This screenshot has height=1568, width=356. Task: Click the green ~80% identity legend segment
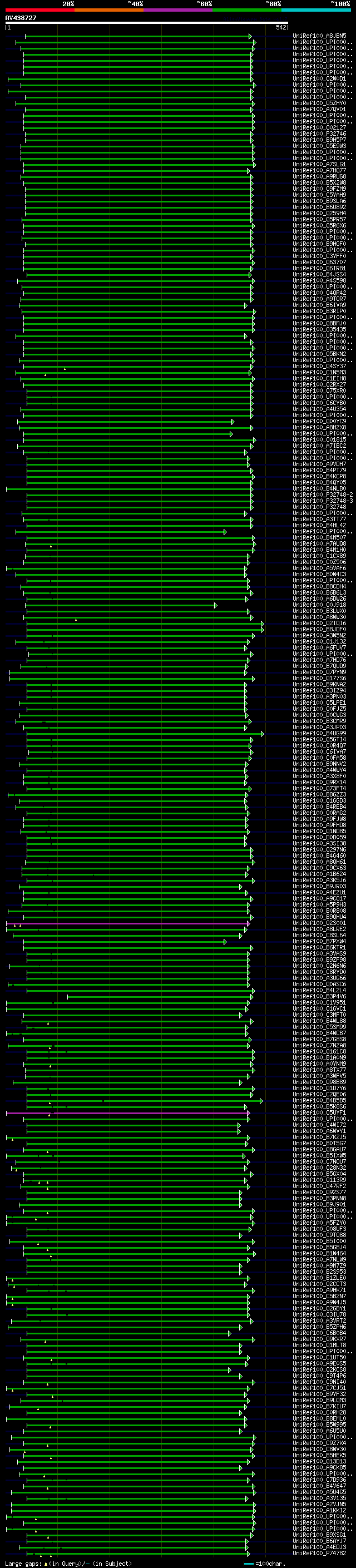[x=247, y=11]
